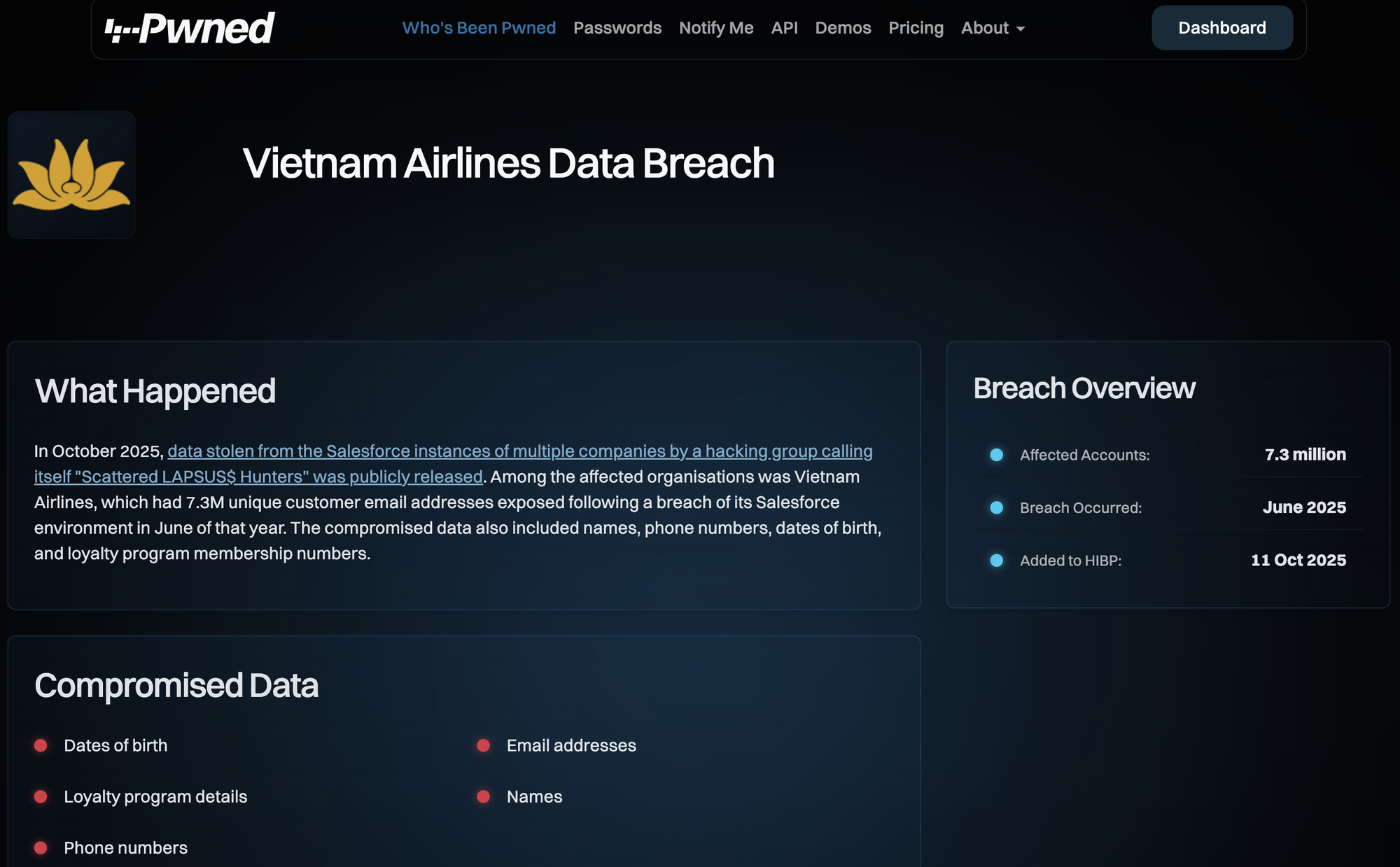Click the blue dot beside Breach Occurred

tap(997, 507)
